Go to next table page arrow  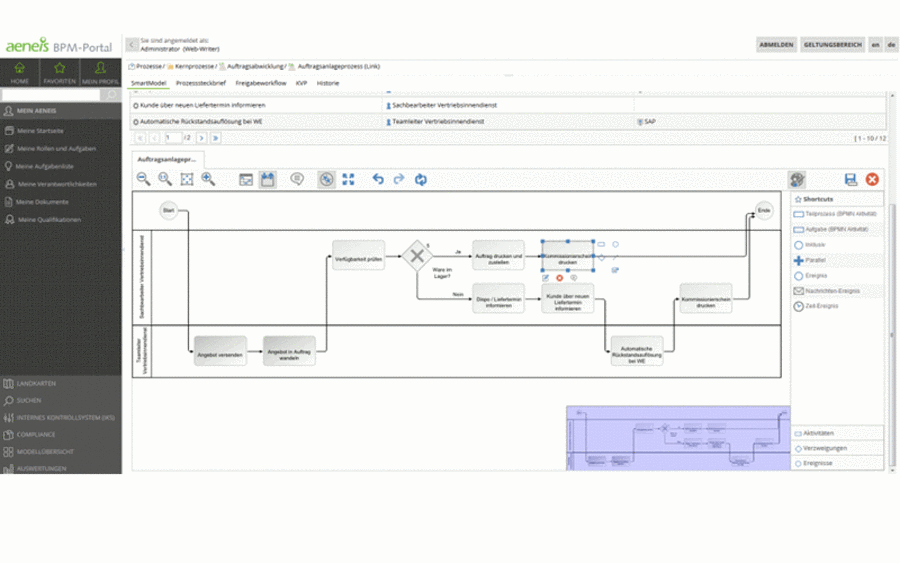tap(201, 138)
